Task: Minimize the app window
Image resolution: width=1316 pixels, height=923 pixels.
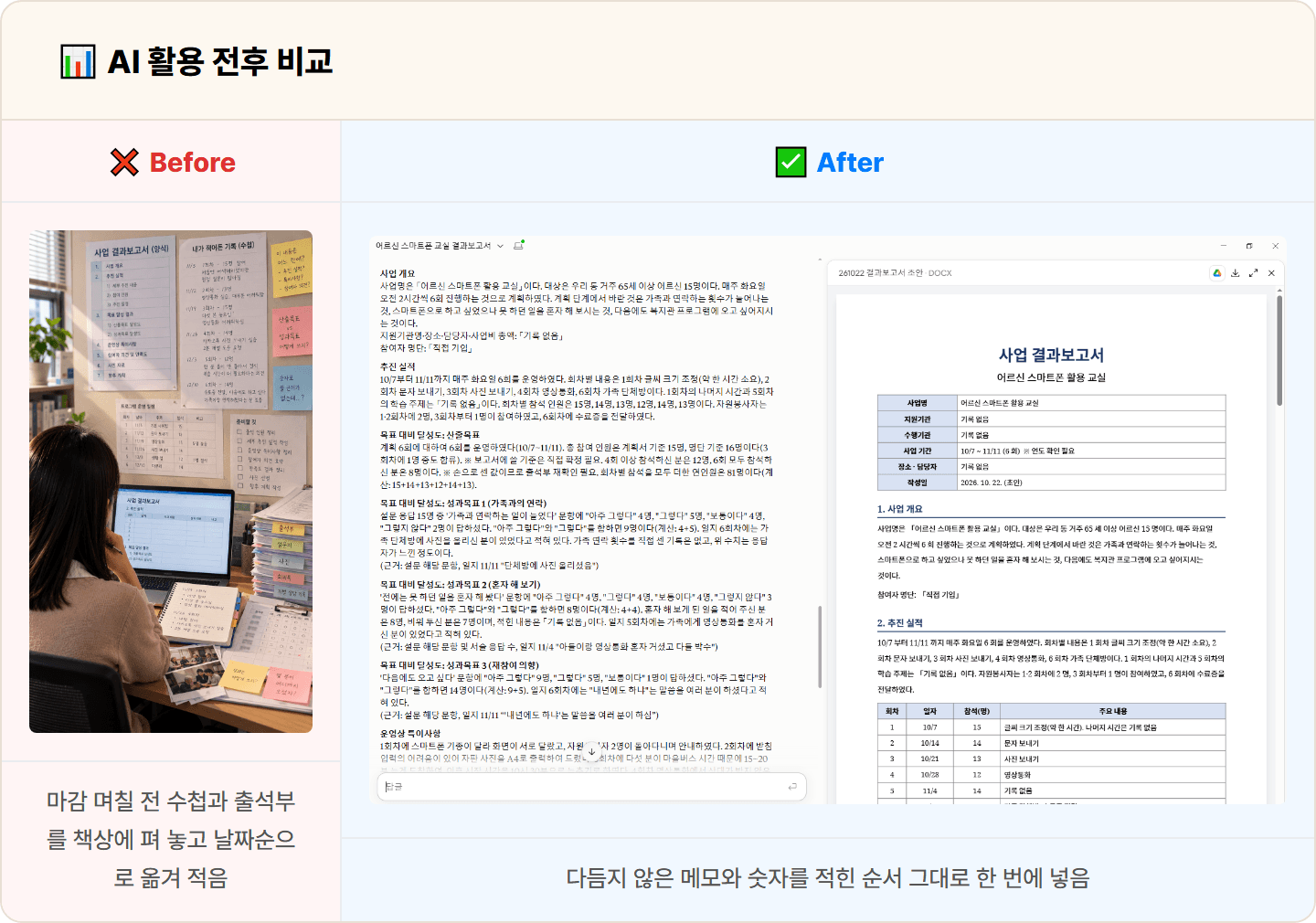Action: coord(1224,246)
